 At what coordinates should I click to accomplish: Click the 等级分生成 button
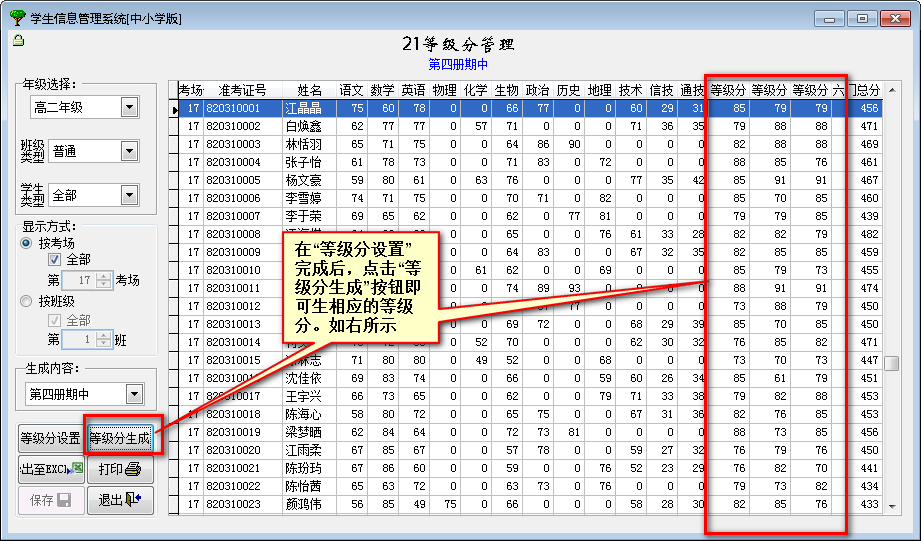coord(120,438)
